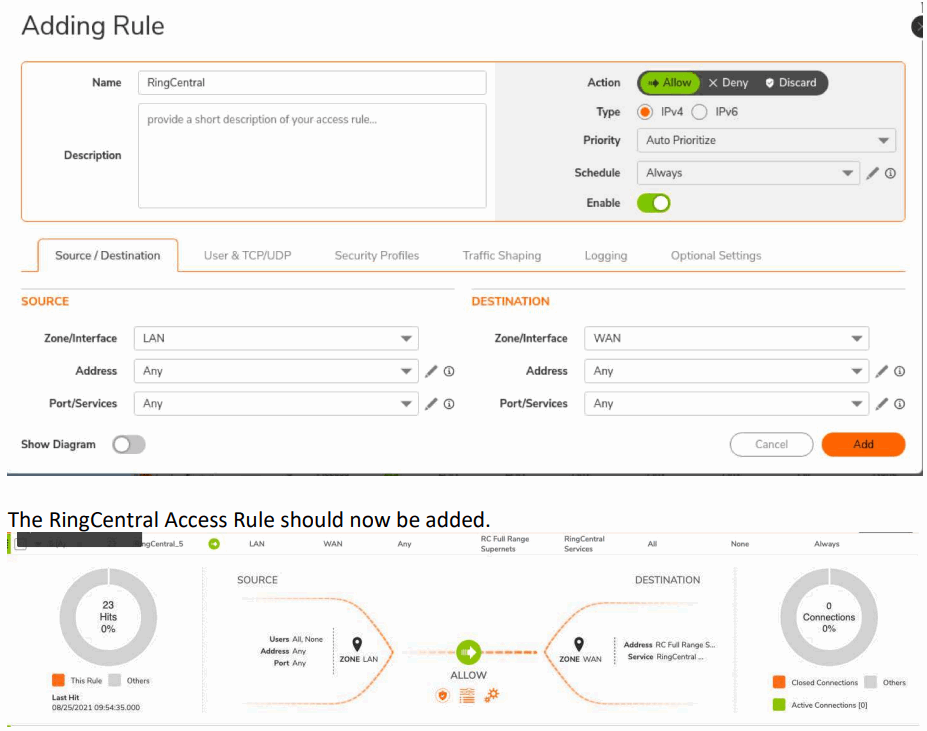This screenshot has height=731, width=927.
Task: Open the Source Zone/Interface dropdown
Action: [x=276, y=338]
